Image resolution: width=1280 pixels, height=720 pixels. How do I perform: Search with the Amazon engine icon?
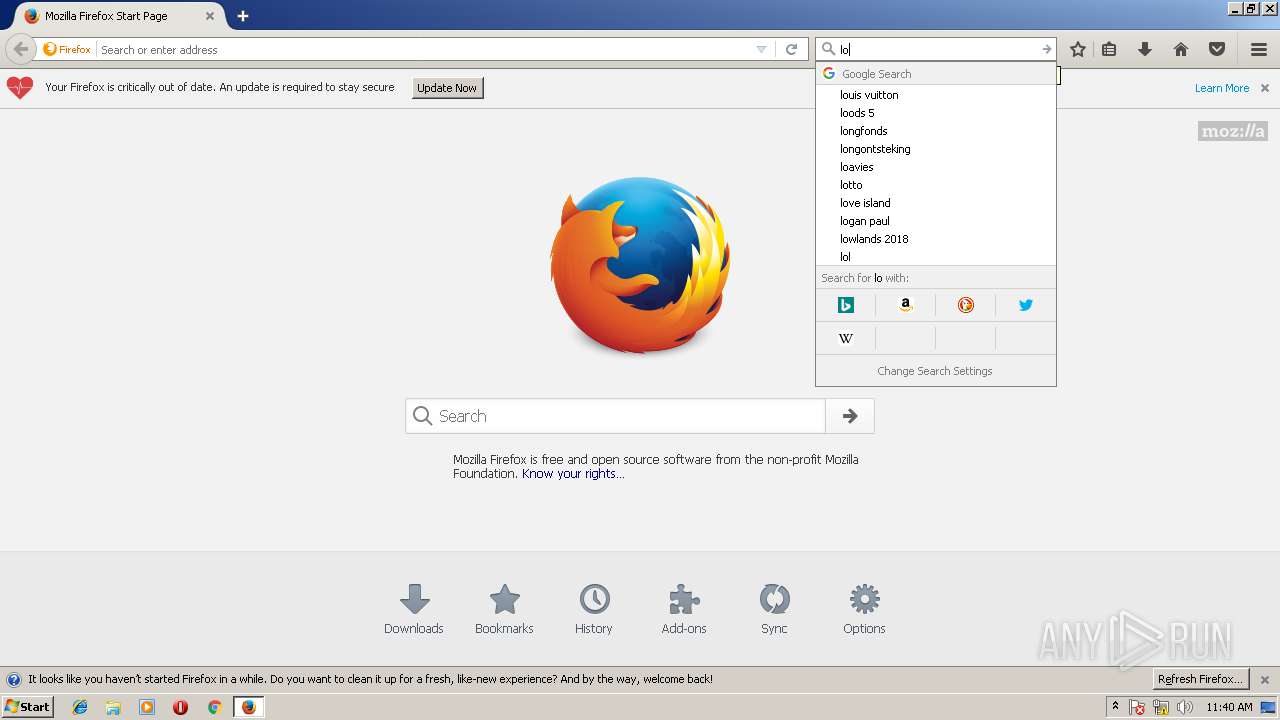tap(906, 305)
